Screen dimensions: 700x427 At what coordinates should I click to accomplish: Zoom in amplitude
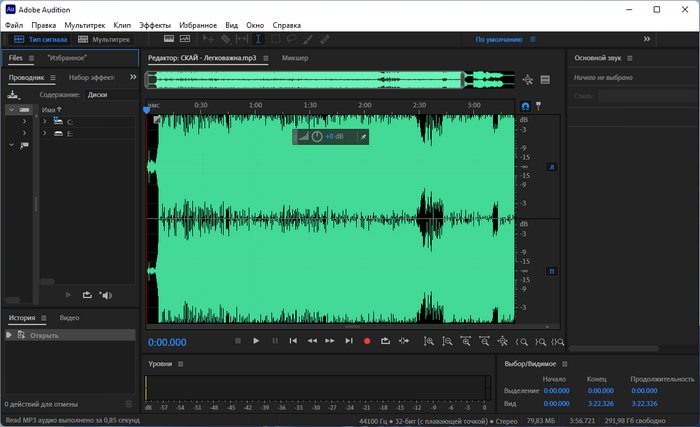tap(429, 342)
